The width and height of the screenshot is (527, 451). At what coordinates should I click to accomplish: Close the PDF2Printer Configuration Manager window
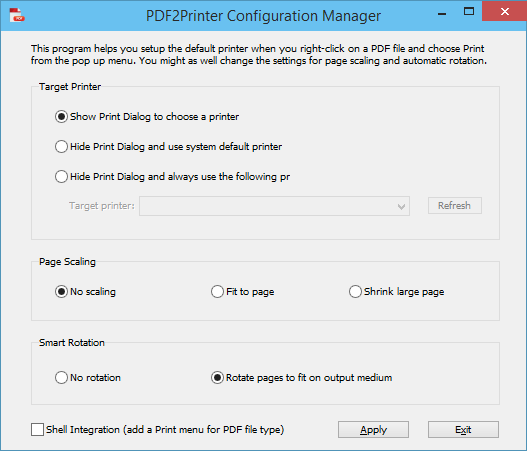click(504, 11)
